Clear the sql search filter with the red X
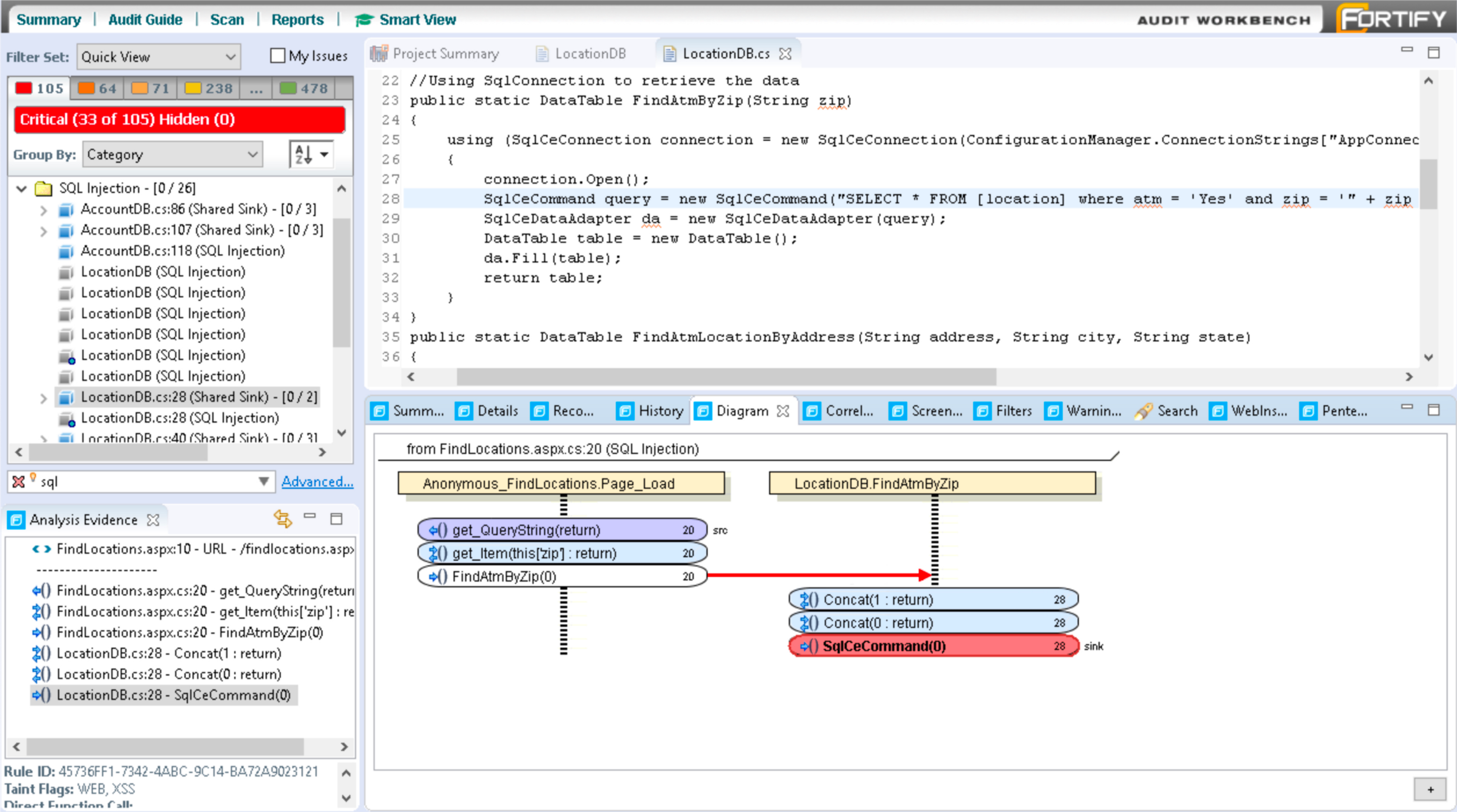The height and width of the screenshot is (812, 1457). coord(19,481)
